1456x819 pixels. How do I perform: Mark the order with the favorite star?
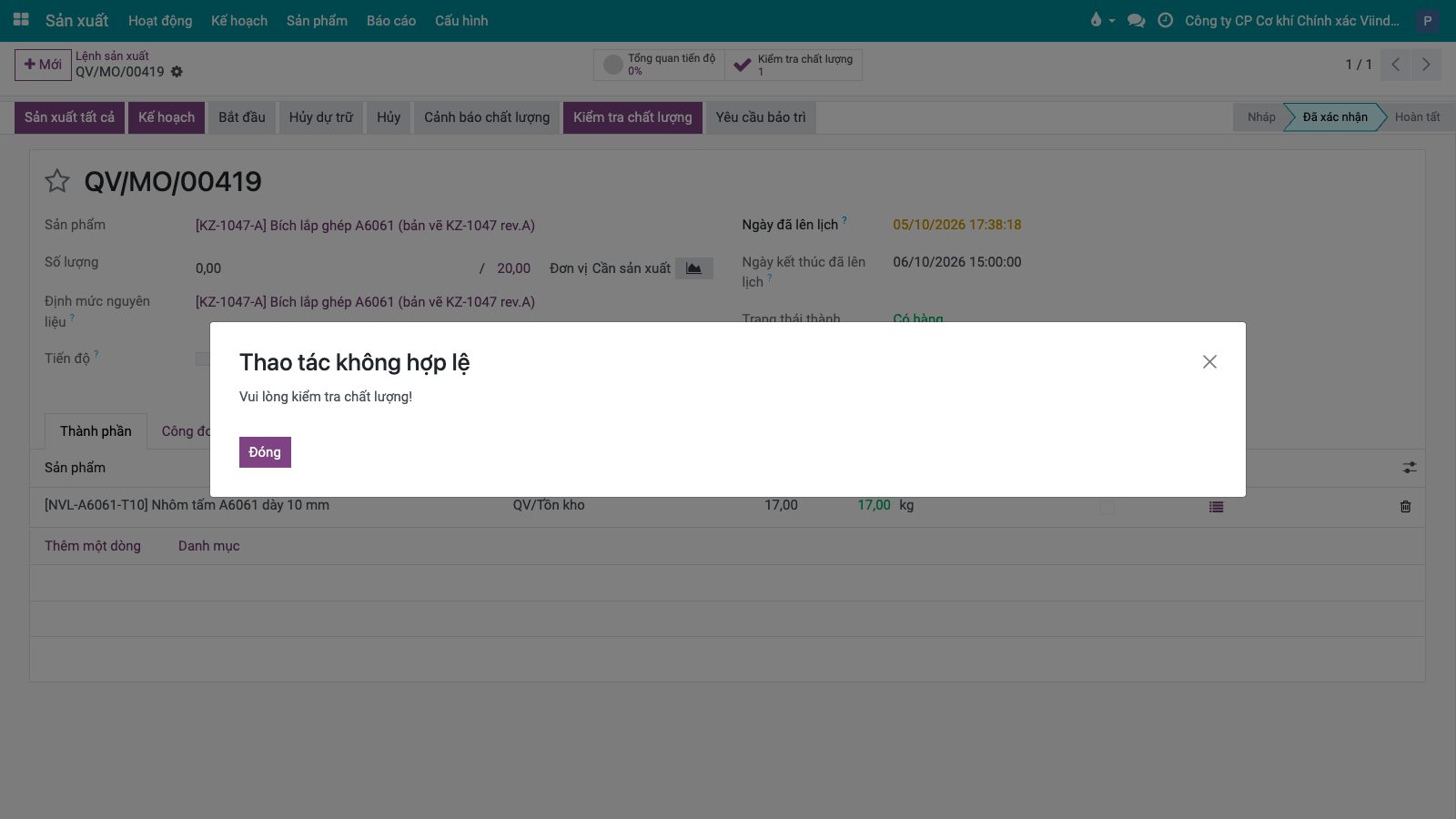point(57,181)
